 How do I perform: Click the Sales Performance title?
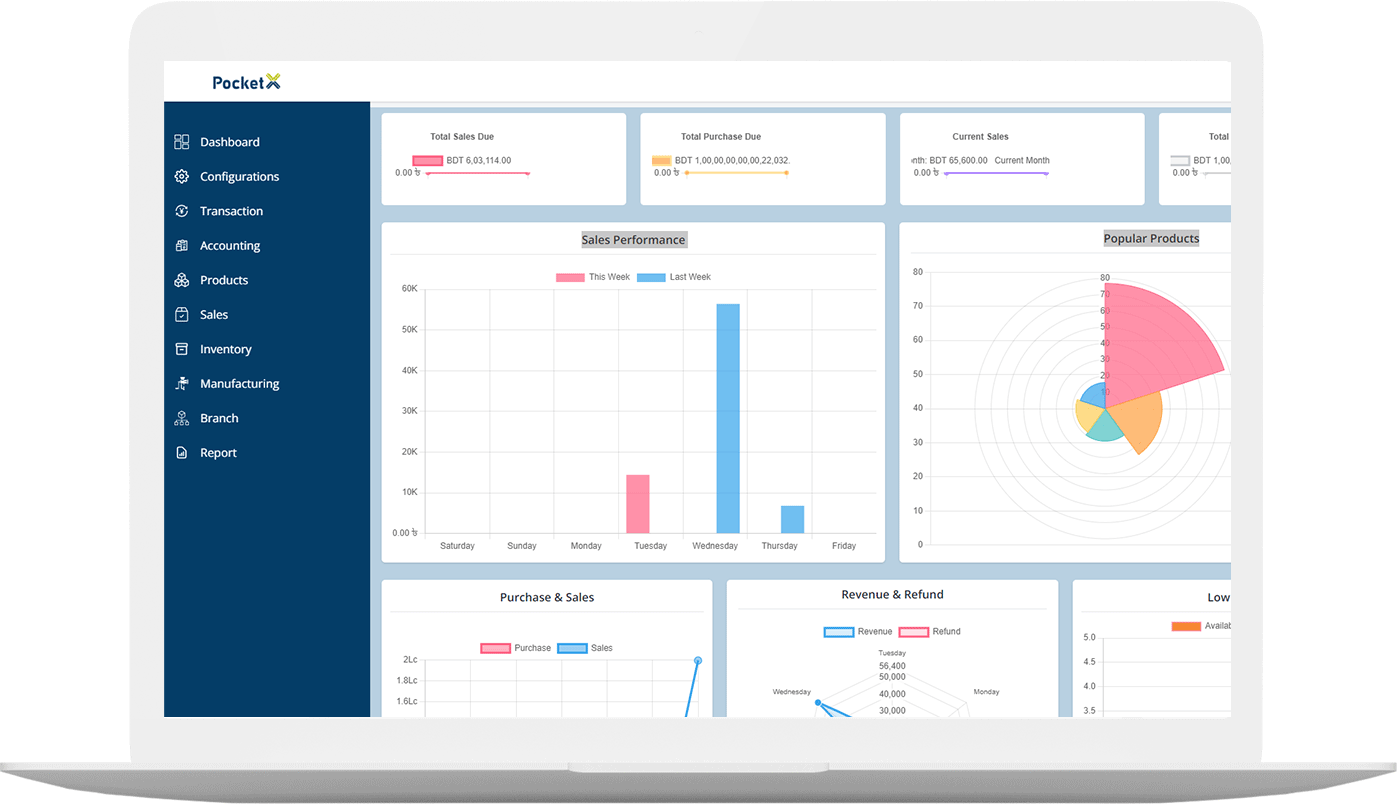tap(634, 240)
